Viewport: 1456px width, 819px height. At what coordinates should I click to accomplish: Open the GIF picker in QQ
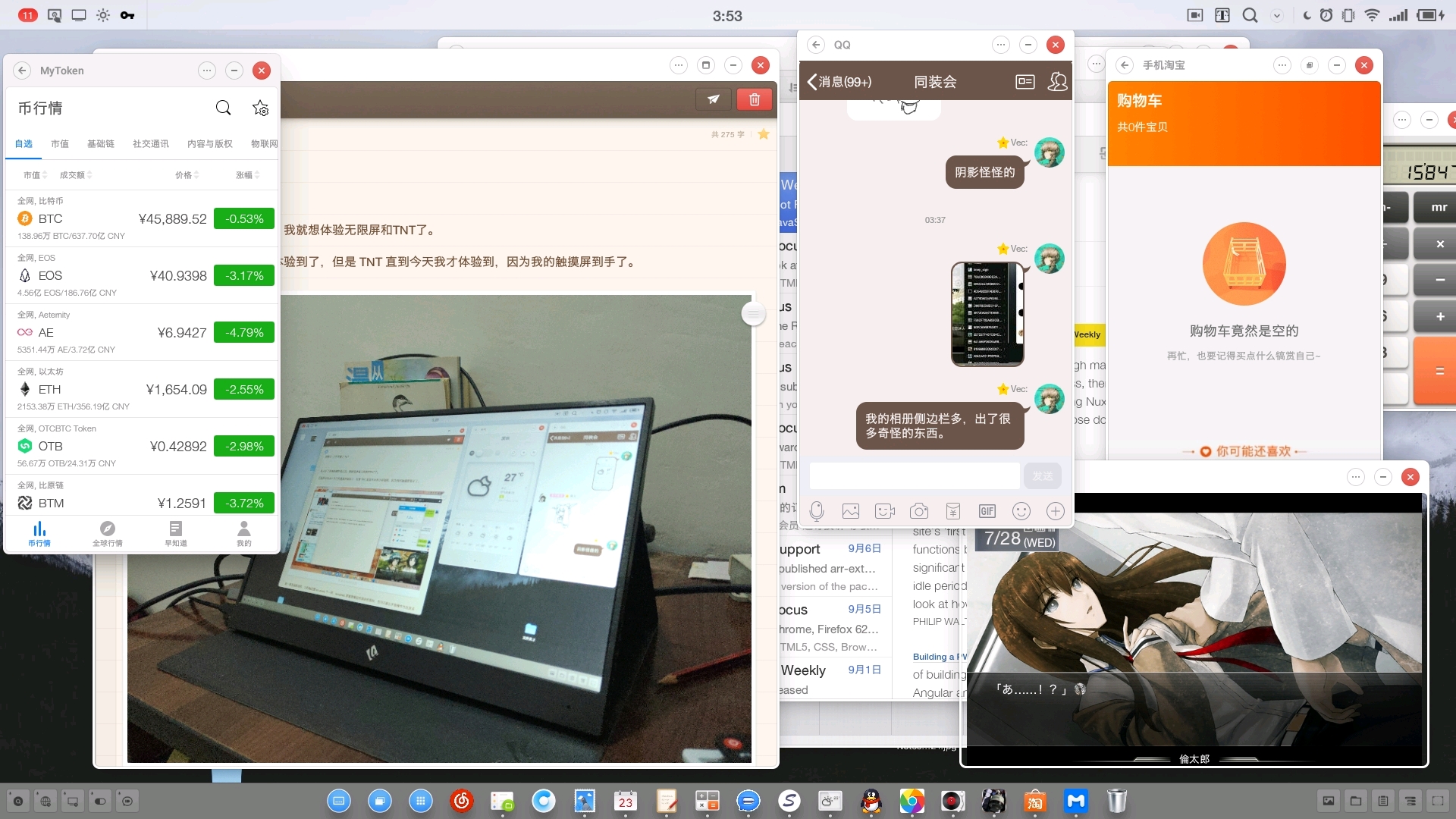click(x=987, y=511)
